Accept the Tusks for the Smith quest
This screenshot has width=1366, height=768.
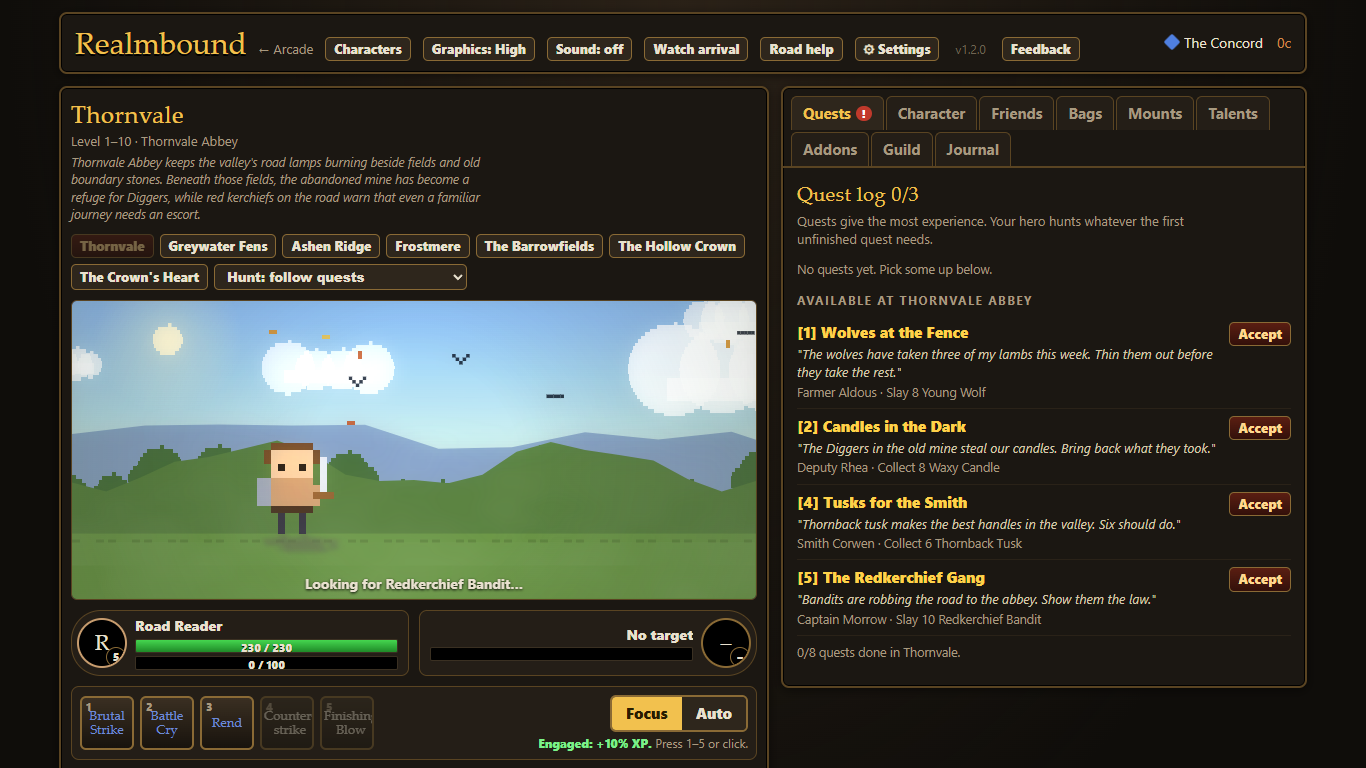pyautogui.click(x=1260, y=505)
